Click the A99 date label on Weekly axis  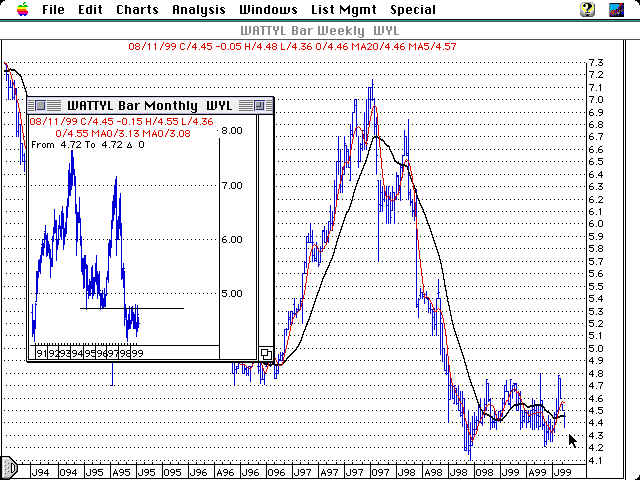pyautogui.click(x=537, y=473)
